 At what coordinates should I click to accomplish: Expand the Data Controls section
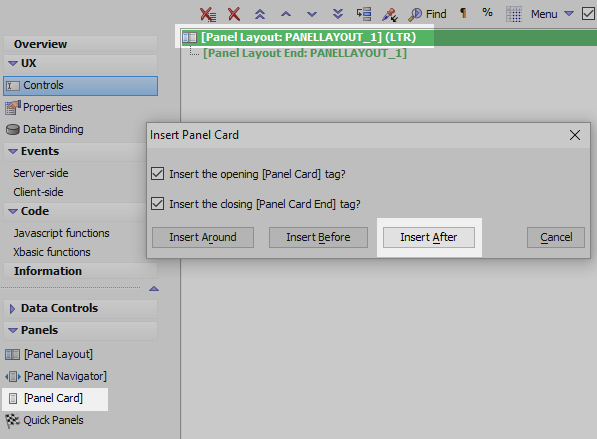(12, 308)
